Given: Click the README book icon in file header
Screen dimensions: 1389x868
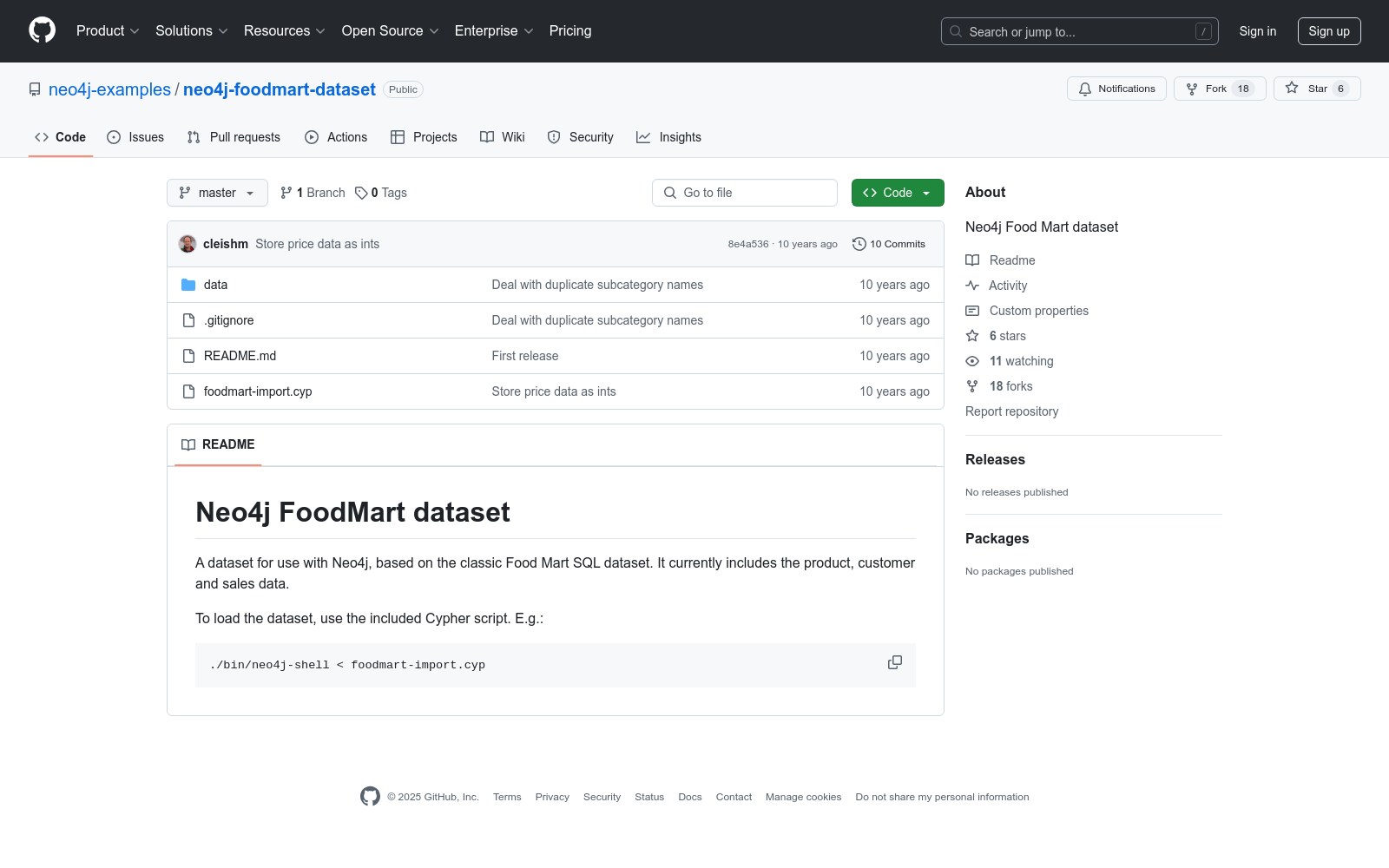Looking at the screenshot, I should coord(188,444).
